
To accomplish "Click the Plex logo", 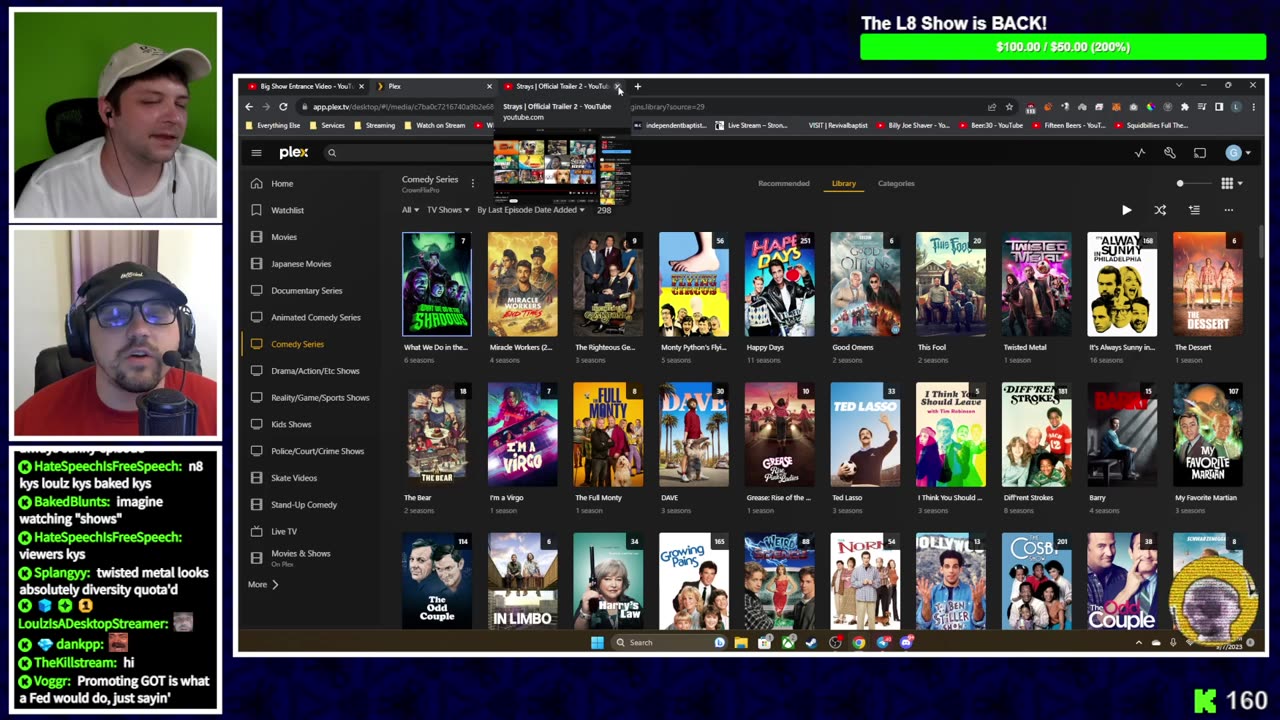I will pos(294,153).
